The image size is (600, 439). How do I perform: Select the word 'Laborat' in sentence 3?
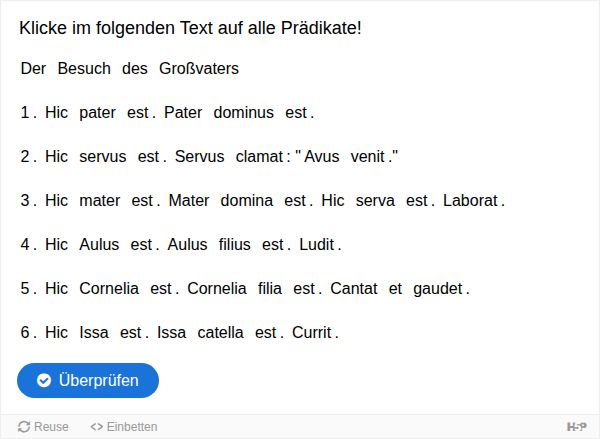click(470, 201)
